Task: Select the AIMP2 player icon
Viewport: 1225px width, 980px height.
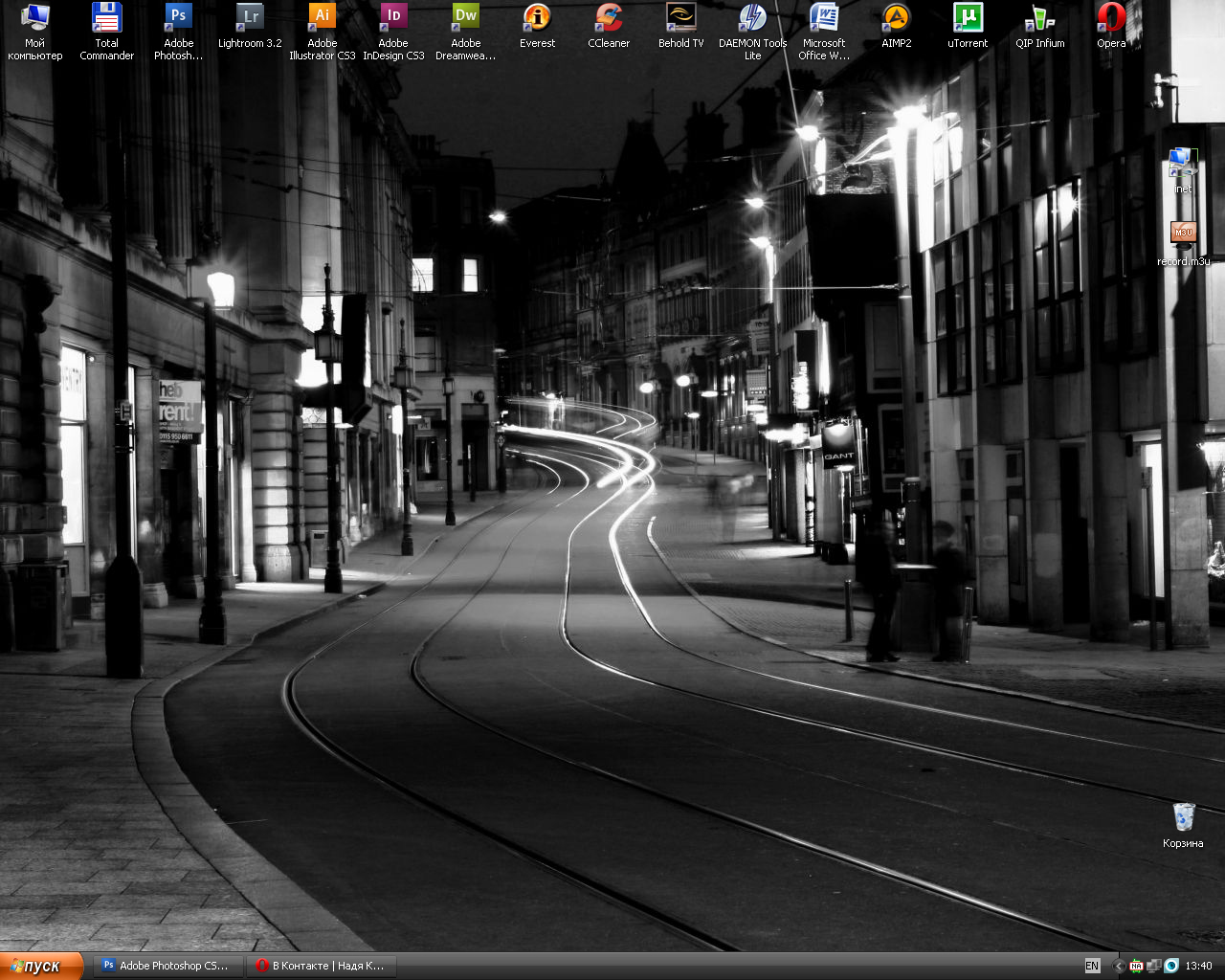Action: [896, 18]
